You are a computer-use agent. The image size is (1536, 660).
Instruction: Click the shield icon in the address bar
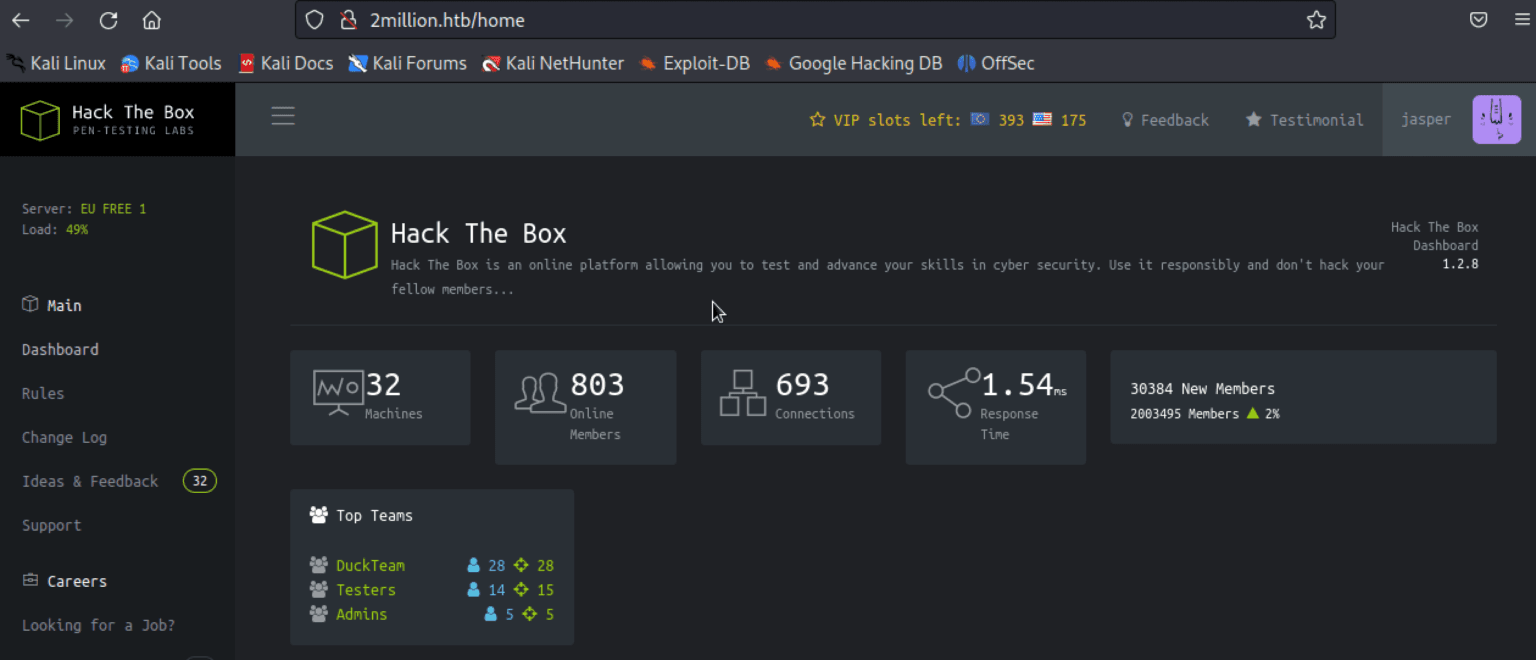(x=314, y=20)
